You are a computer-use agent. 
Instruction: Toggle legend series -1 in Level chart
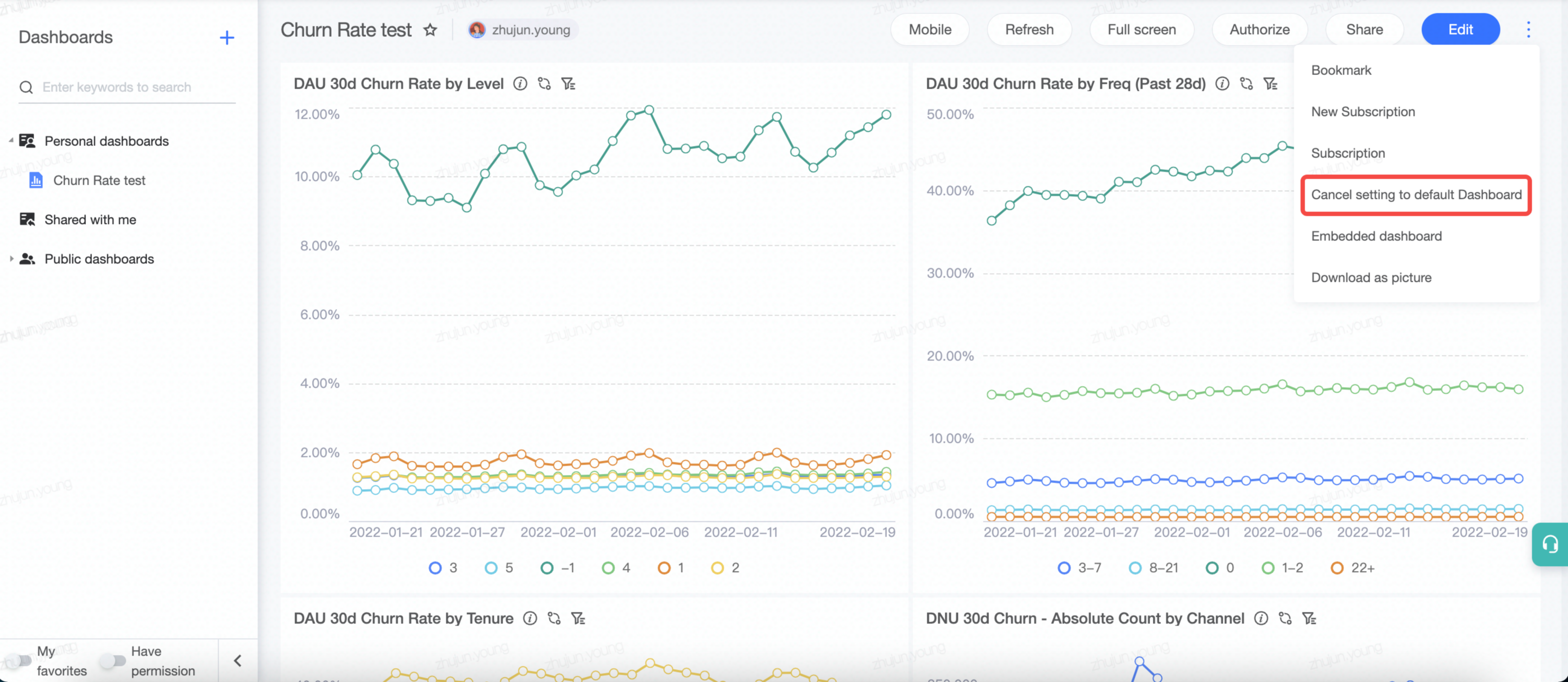pyautogui.click(x=557, y=568)
